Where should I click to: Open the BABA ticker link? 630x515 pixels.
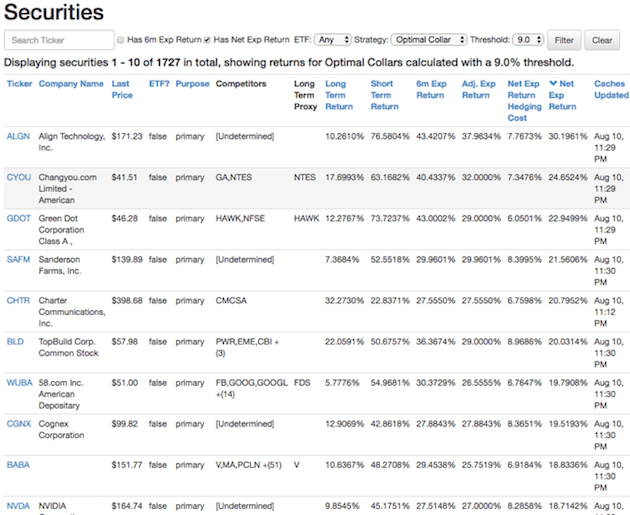(18, 464)
